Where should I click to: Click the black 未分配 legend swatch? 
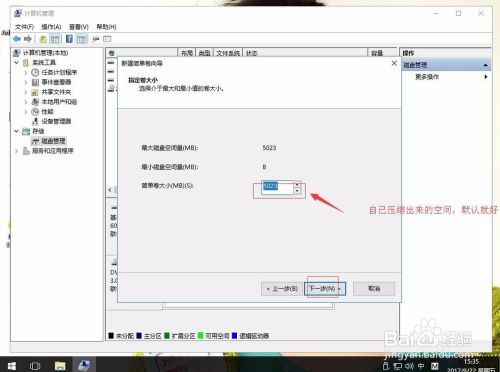click(111, 336)
